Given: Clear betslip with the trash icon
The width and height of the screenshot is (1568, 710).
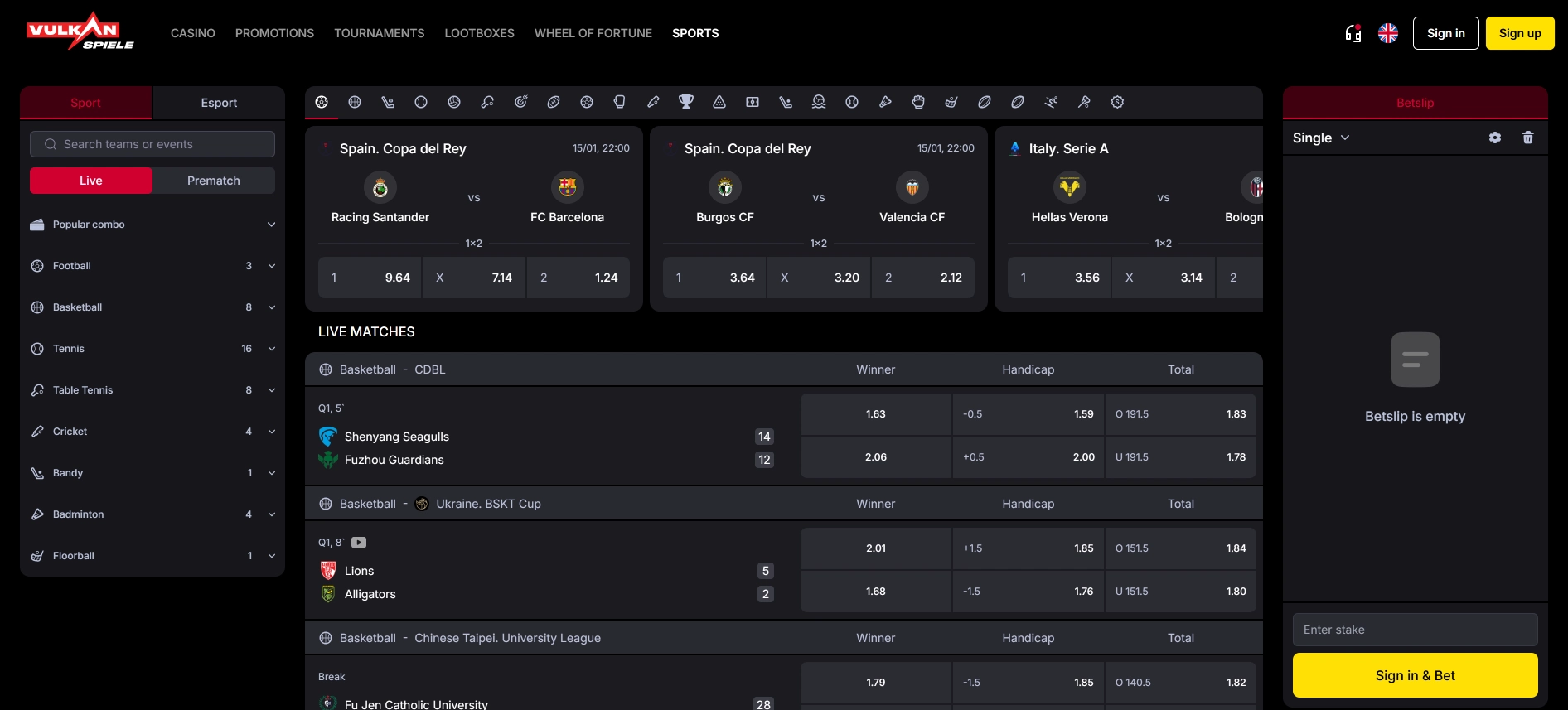Looking at the screenshot, I should coord(1528,138).
